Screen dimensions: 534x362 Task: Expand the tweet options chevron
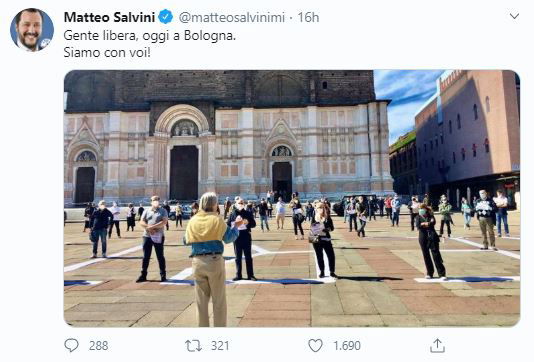click(514, 16)
